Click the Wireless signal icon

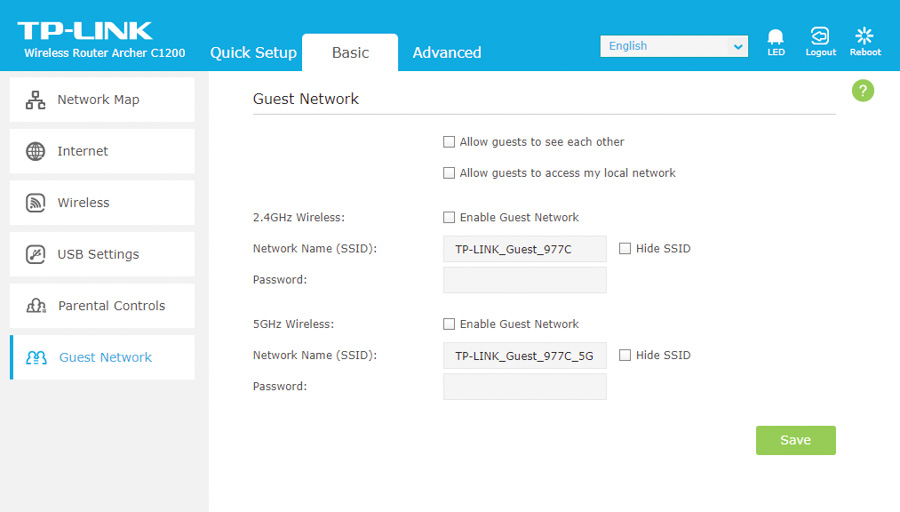(x=36, y=203)
